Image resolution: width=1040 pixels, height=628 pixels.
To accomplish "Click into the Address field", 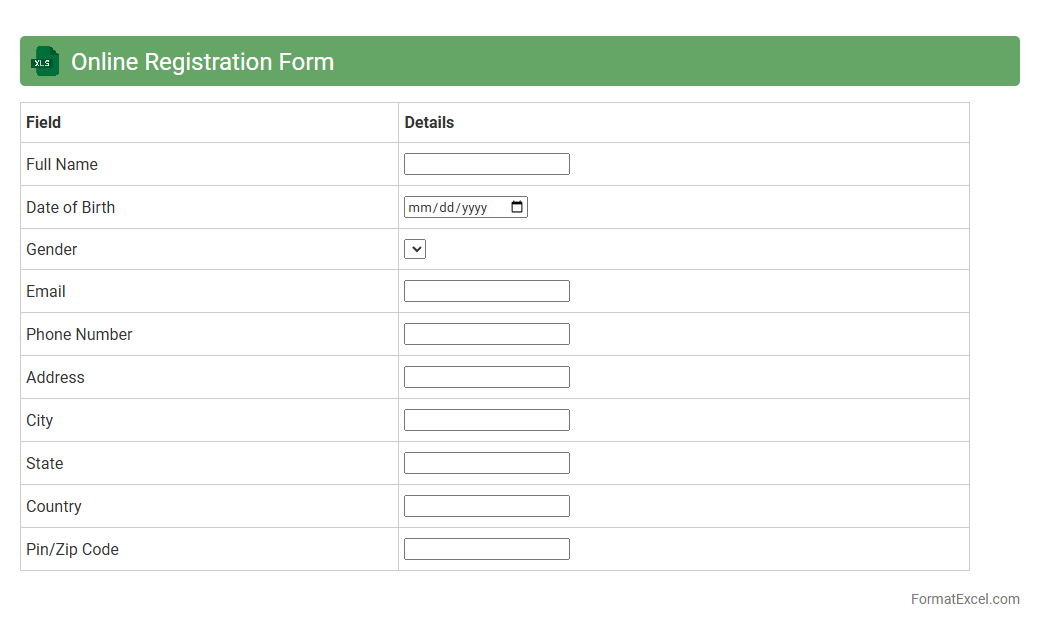I will point(487,377).
